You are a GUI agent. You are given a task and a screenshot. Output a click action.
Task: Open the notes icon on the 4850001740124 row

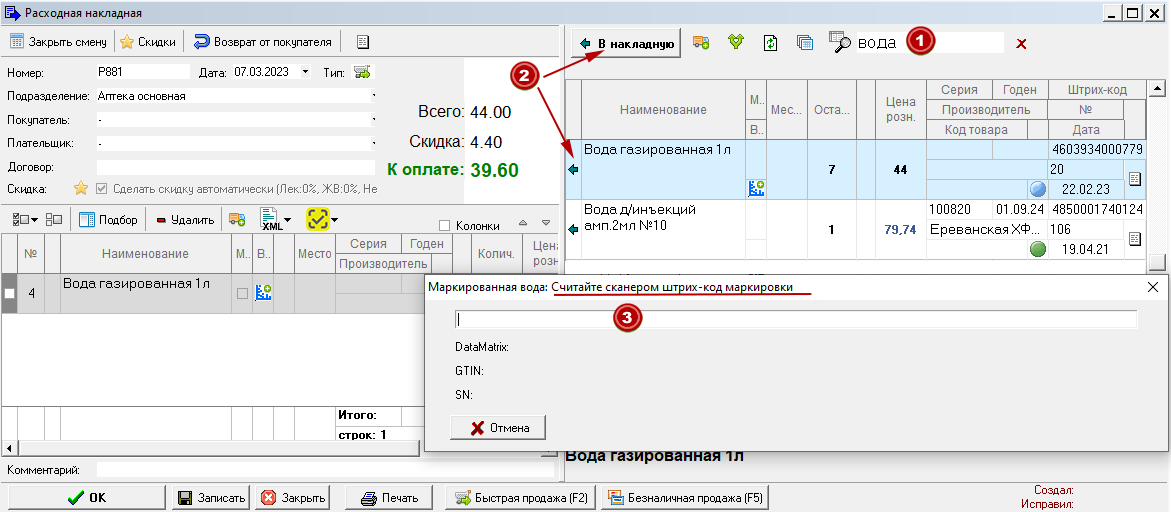pos(1134,239)
